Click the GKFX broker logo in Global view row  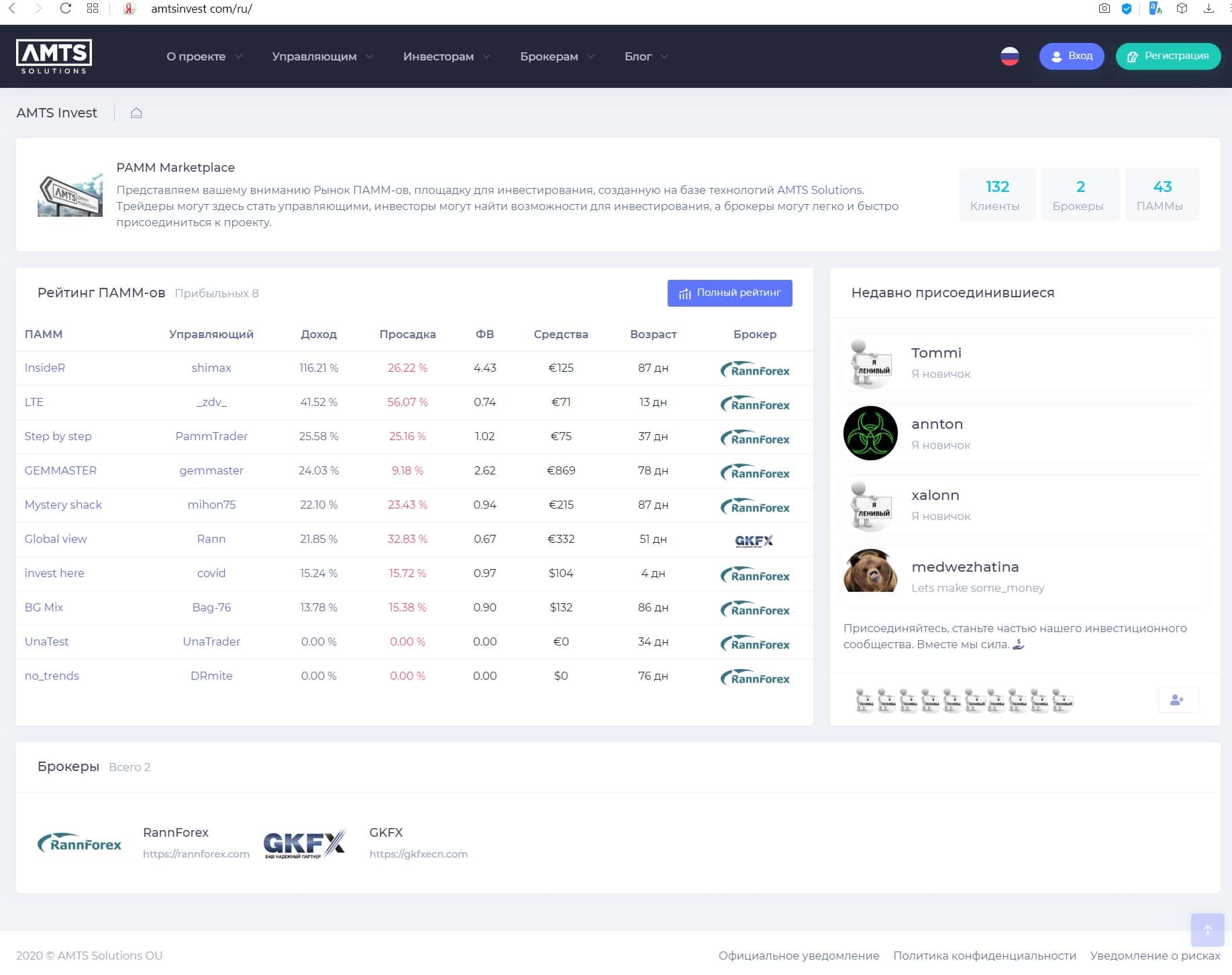754,540
